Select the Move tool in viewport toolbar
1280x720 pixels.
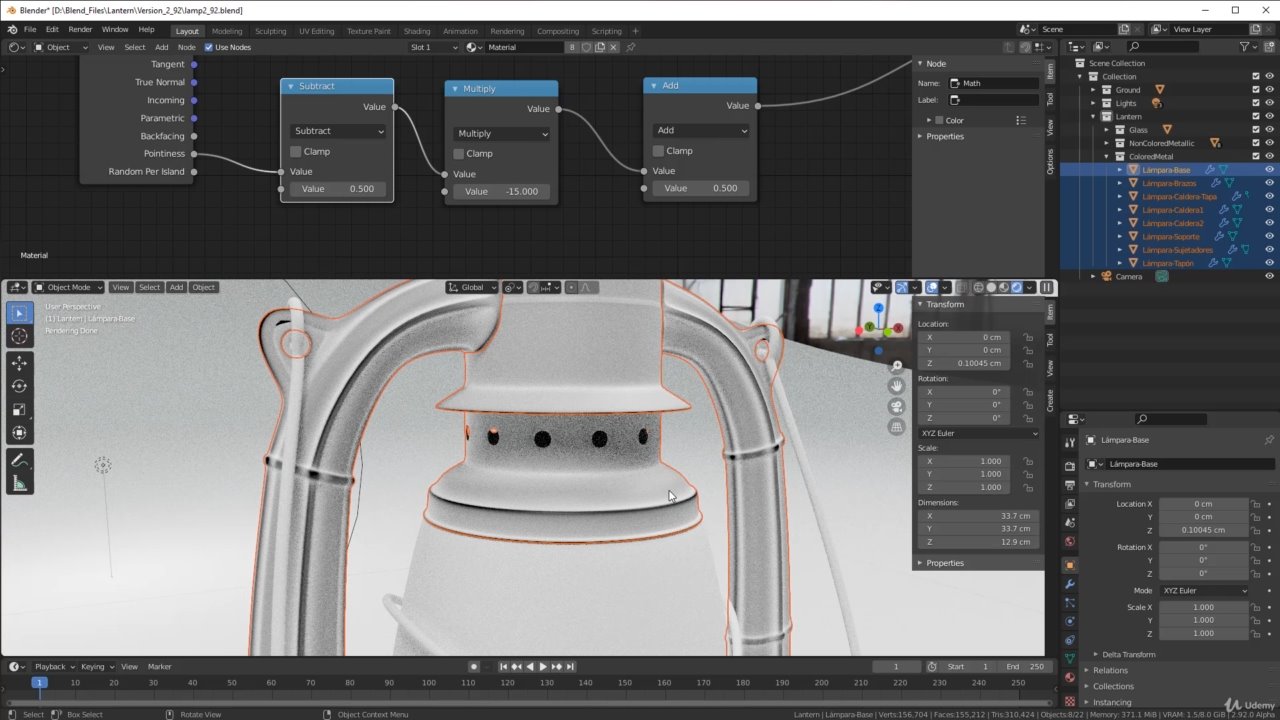(19, 362)
